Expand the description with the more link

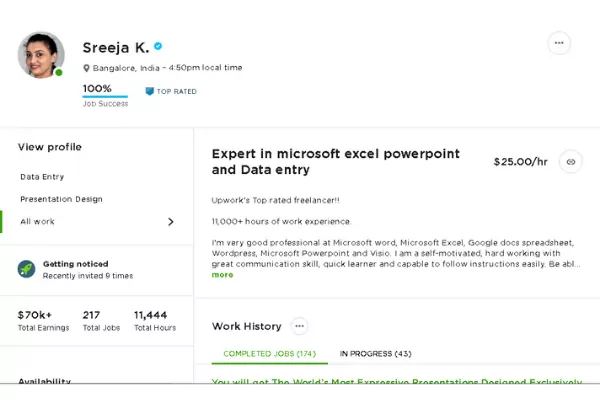pos(222,275)
